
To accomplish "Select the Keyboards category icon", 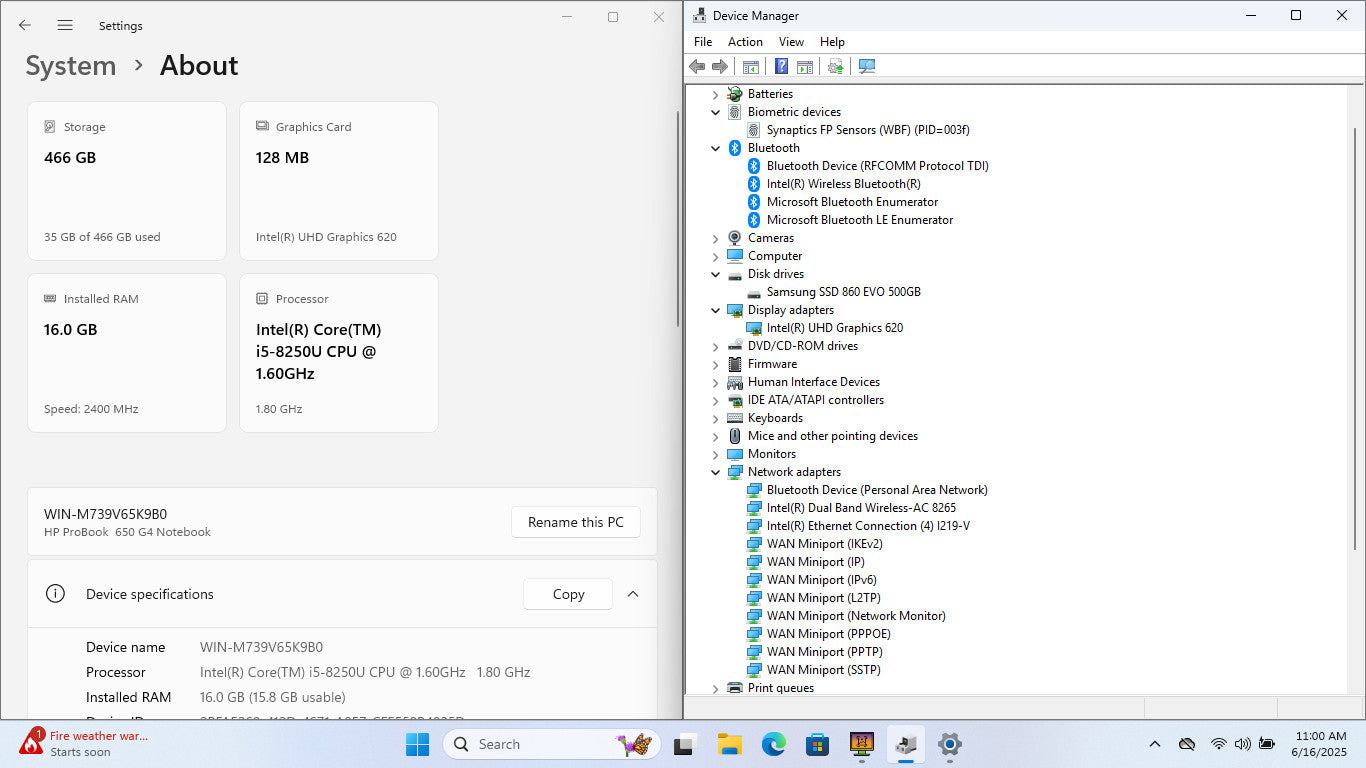I will [x=735, y=418].
